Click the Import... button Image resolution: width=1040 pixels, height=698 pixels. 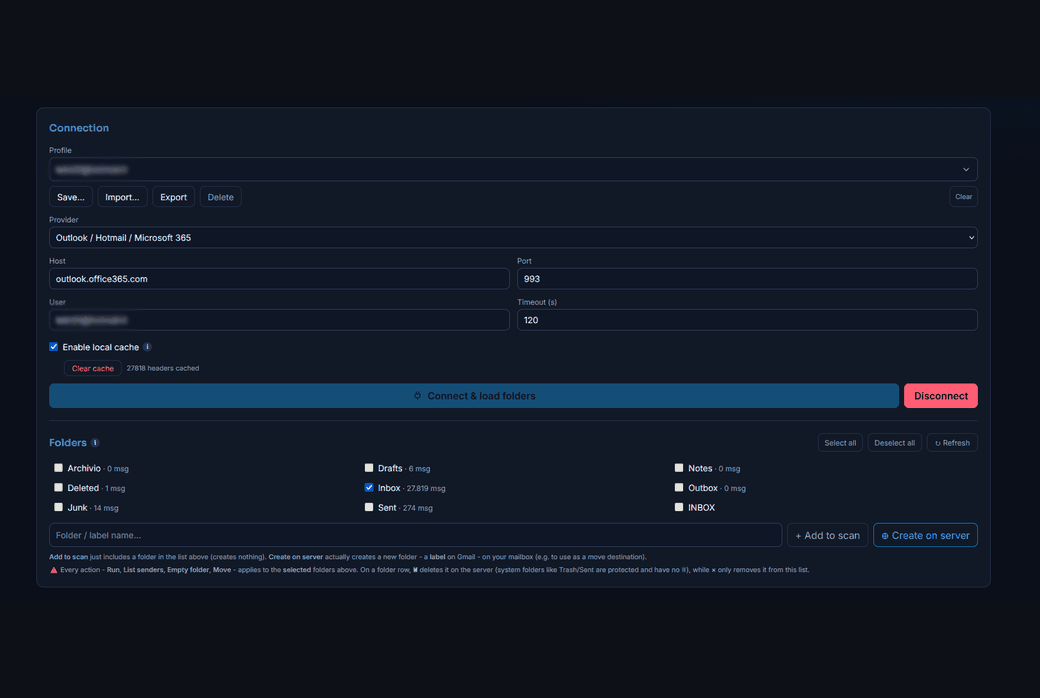122,197
